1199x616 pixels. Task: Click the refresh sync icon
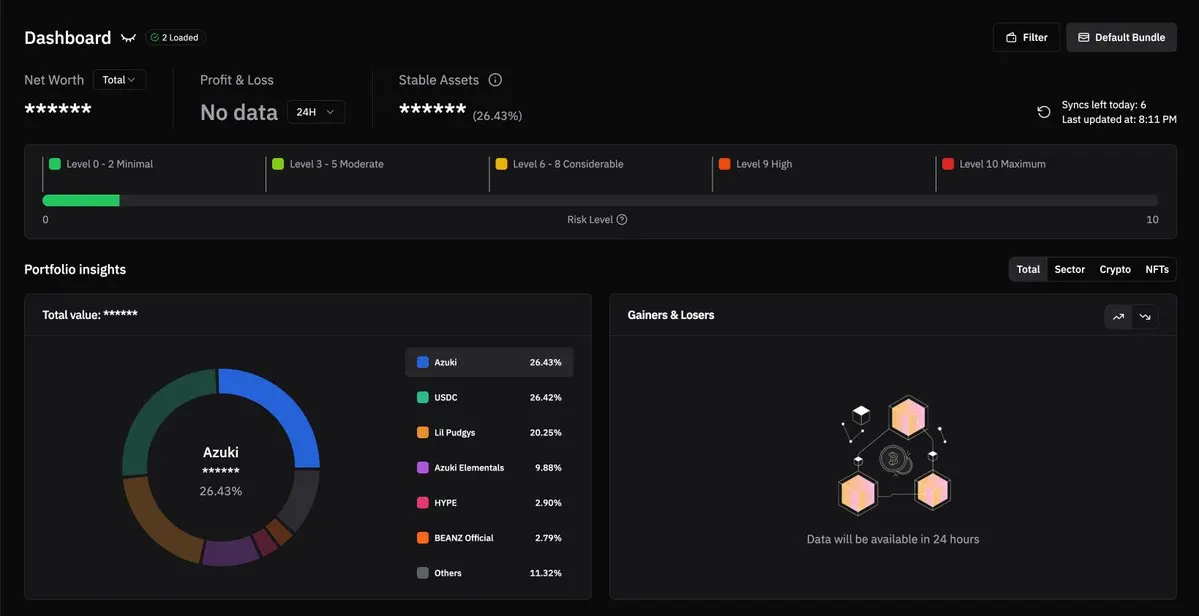[1044, 112]
